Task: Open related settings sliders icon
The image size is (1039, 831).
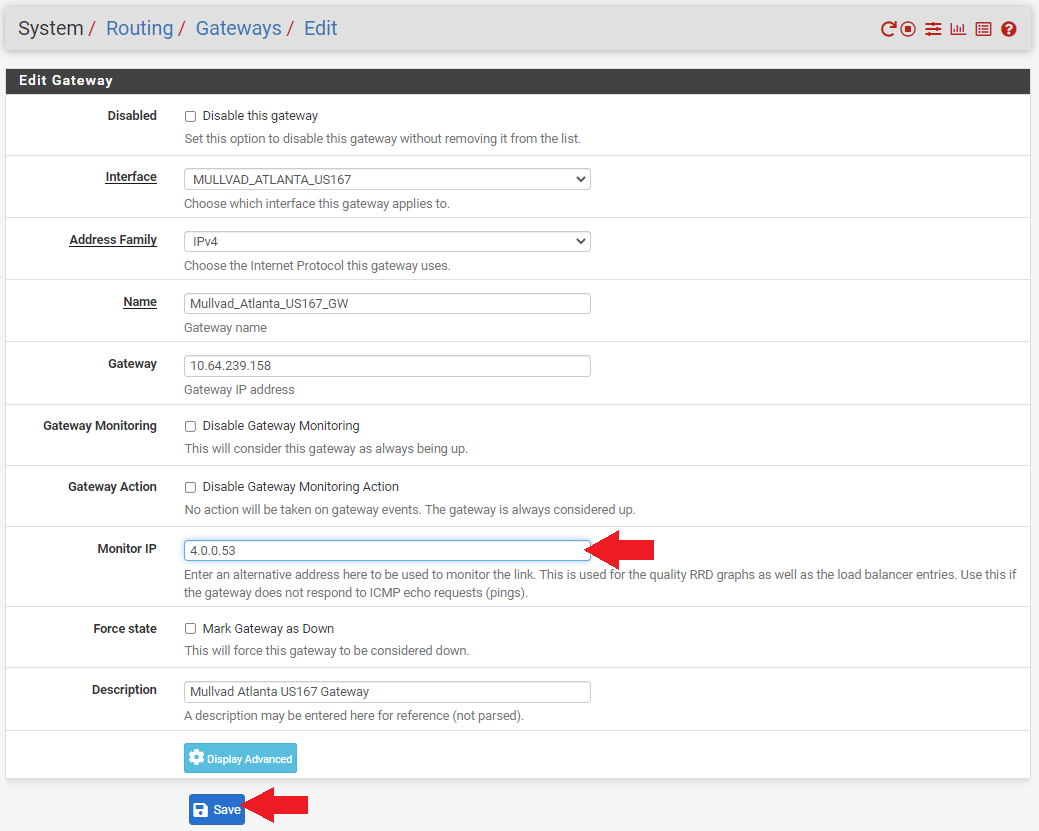Action: [x=933, y=28]
